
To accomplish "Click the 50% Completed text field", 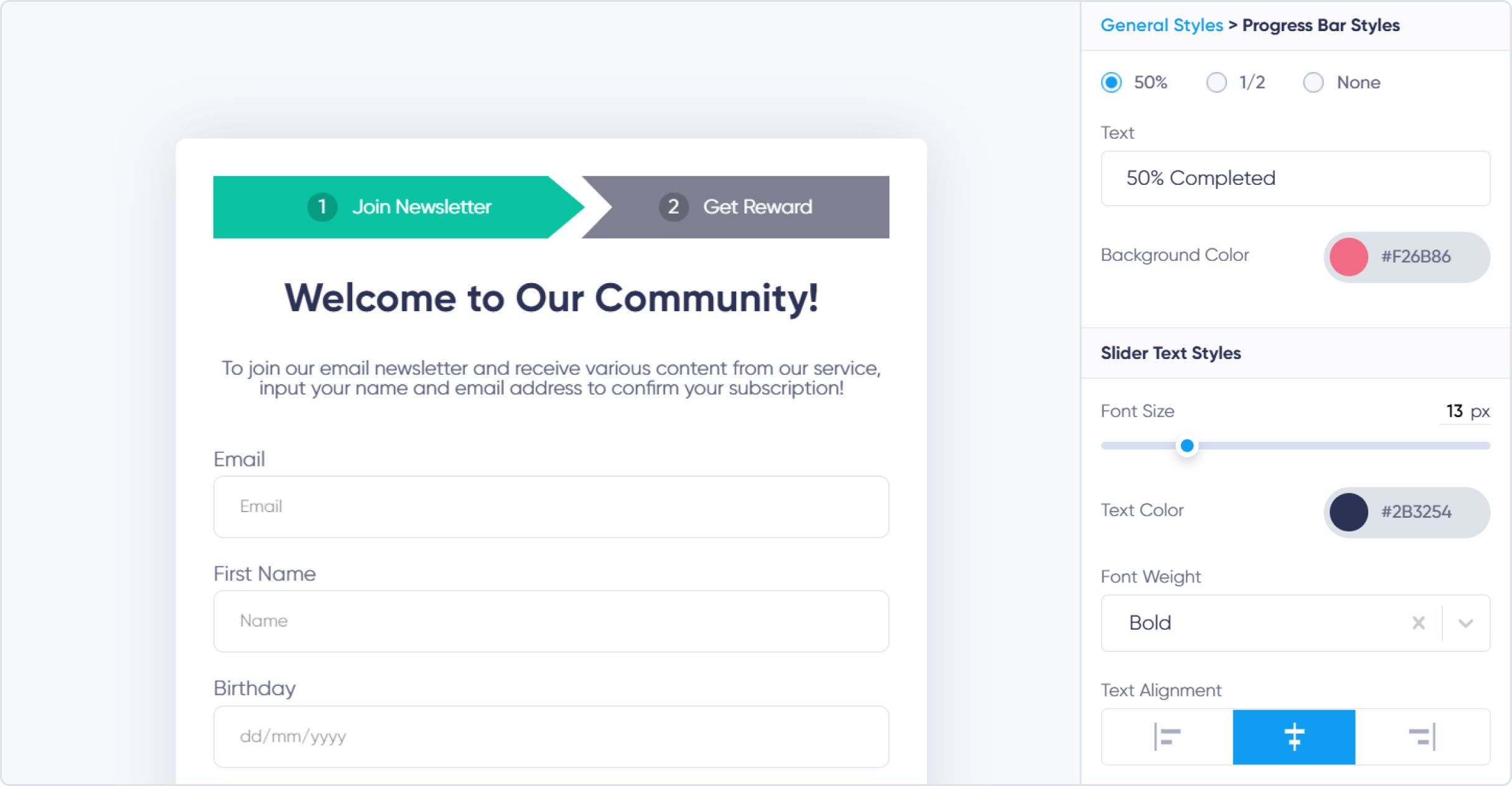I will pos(1295,178).
